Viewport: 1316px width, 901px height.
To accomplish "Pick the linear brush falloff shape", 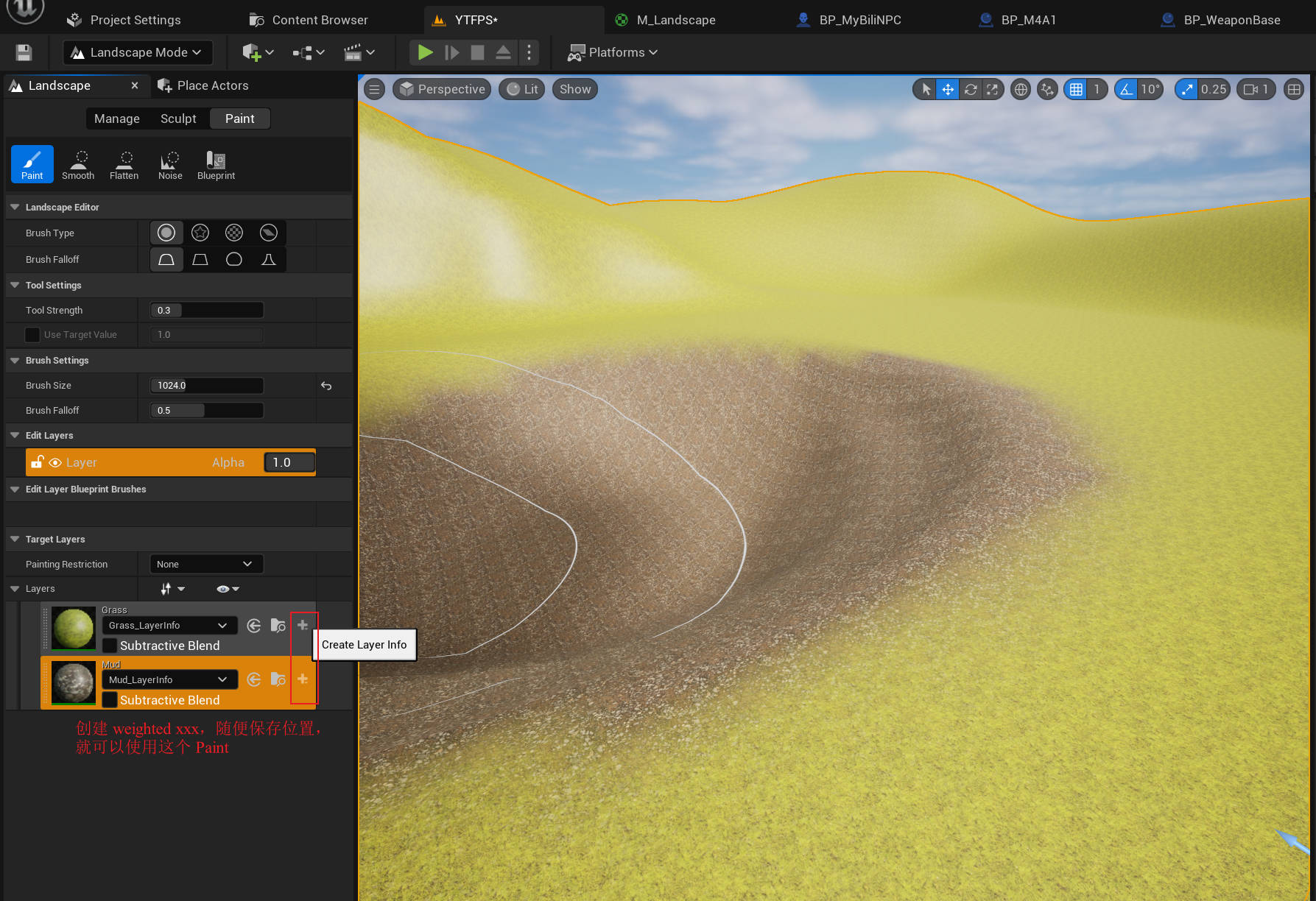I will click(x=200, y=259).
